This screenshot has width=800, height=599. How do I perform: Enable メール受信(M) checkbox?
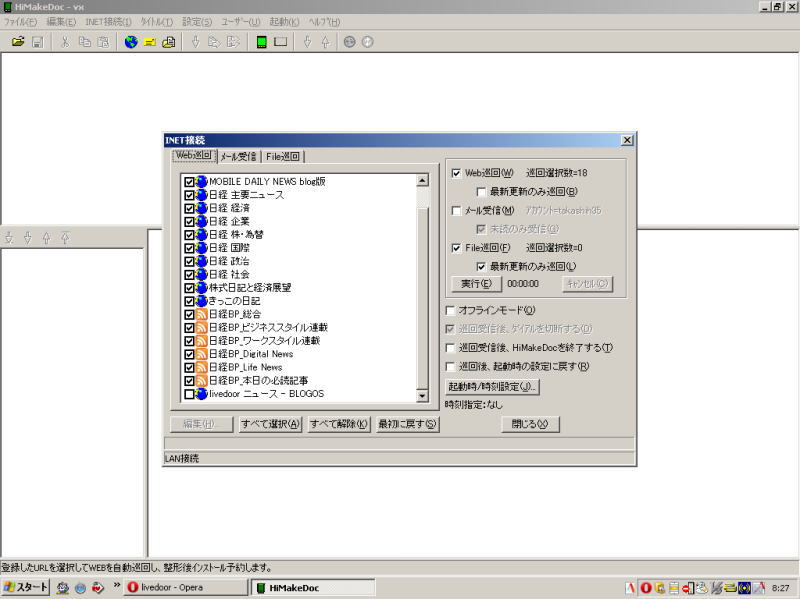pos(456,210)
